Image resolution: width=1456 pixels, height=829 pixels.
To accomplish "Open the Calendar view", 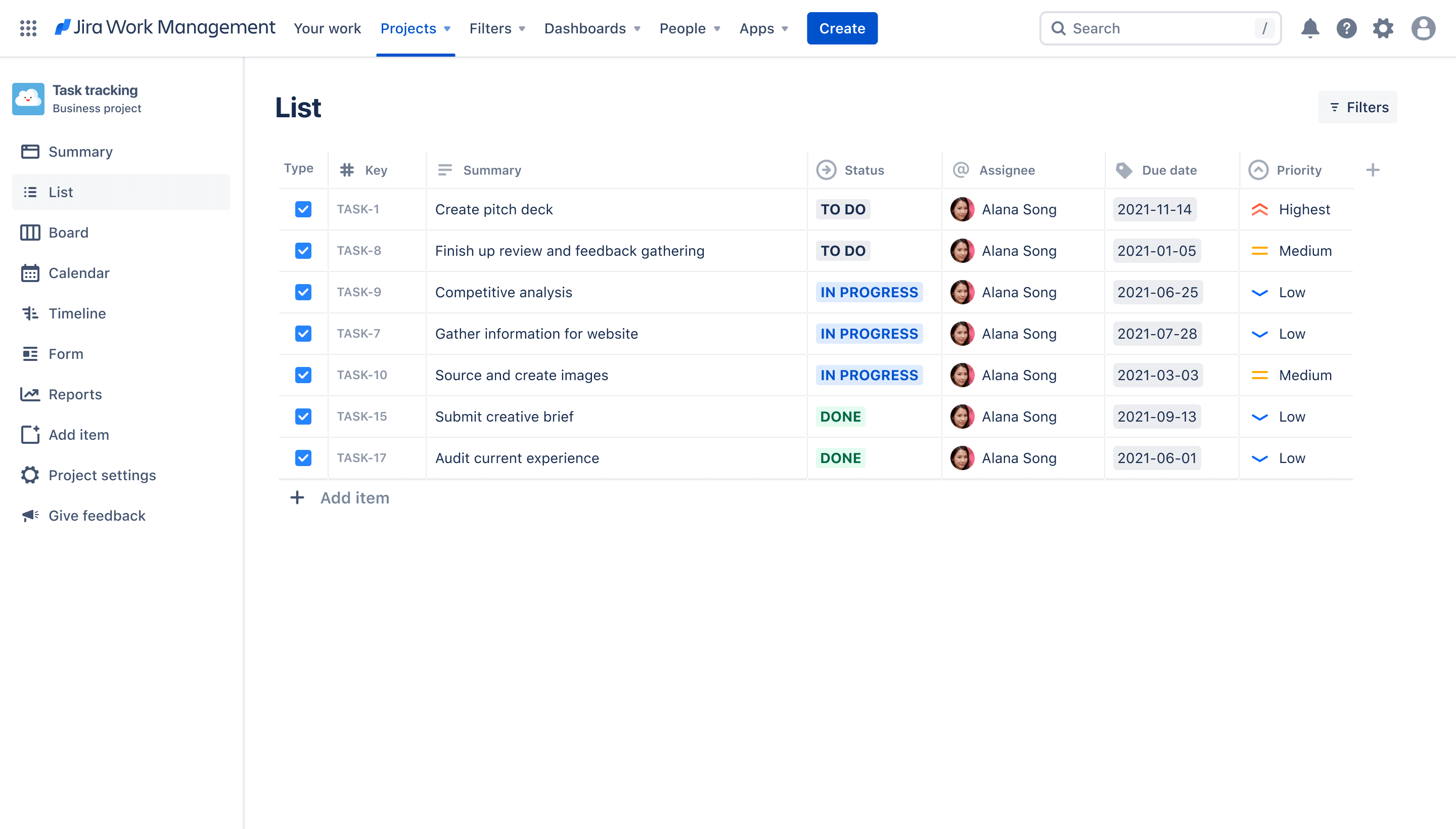I will pyautogui.click(x=78, y=272).
